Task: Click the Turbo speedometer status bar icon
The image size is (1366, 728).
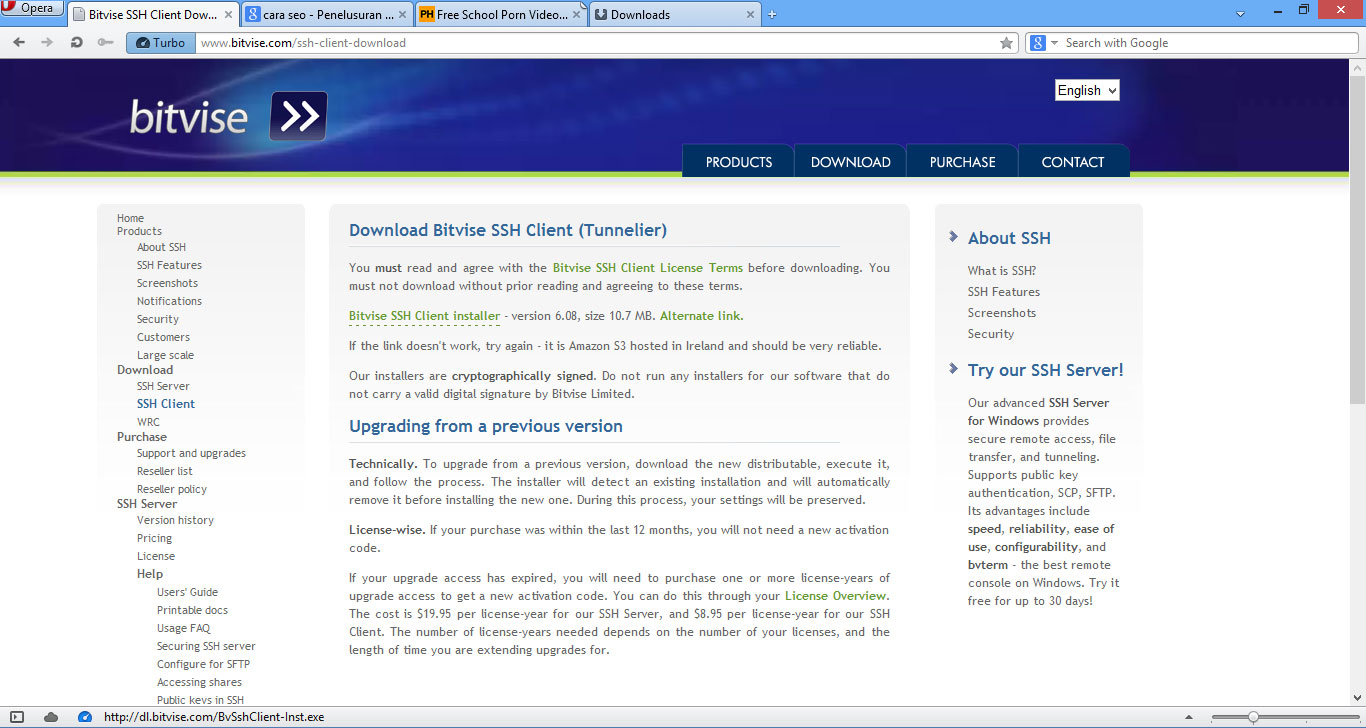Action: (85, 717)
